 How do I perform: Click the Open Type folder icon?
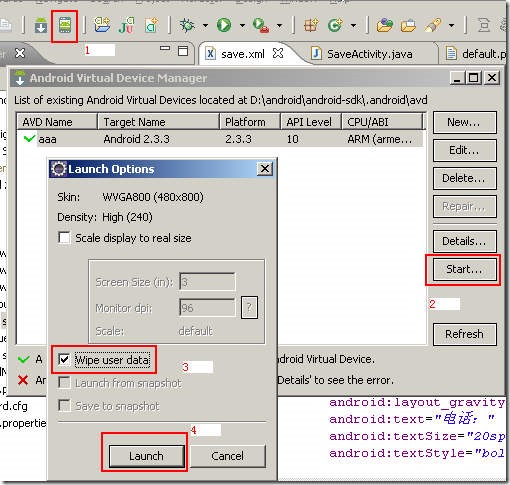pos(384,25)
